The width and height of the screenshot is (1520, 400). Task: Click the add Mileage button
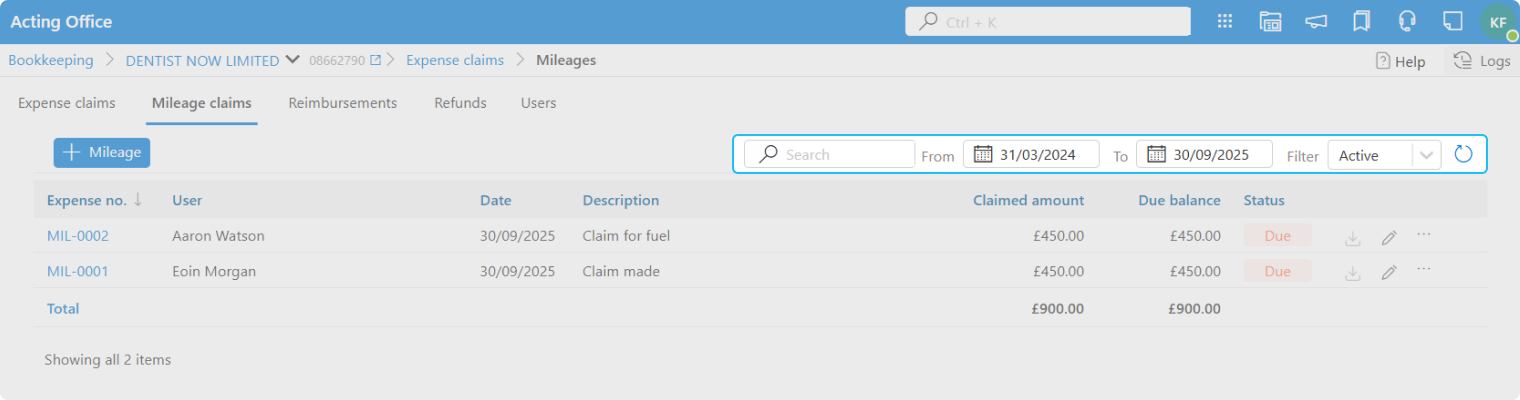tap(102, 152)
